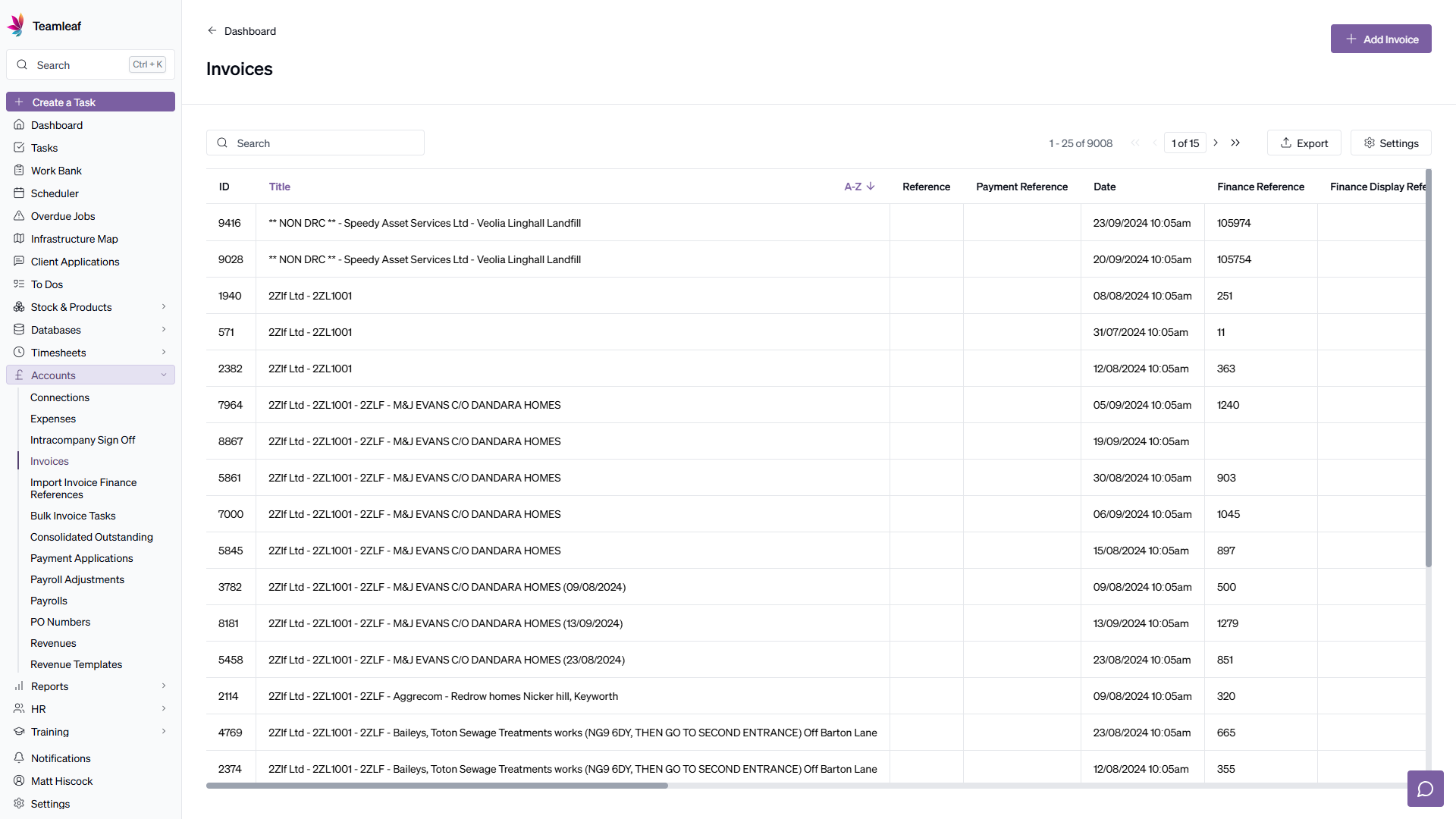Expand the Databases menu

click(55, 330)
